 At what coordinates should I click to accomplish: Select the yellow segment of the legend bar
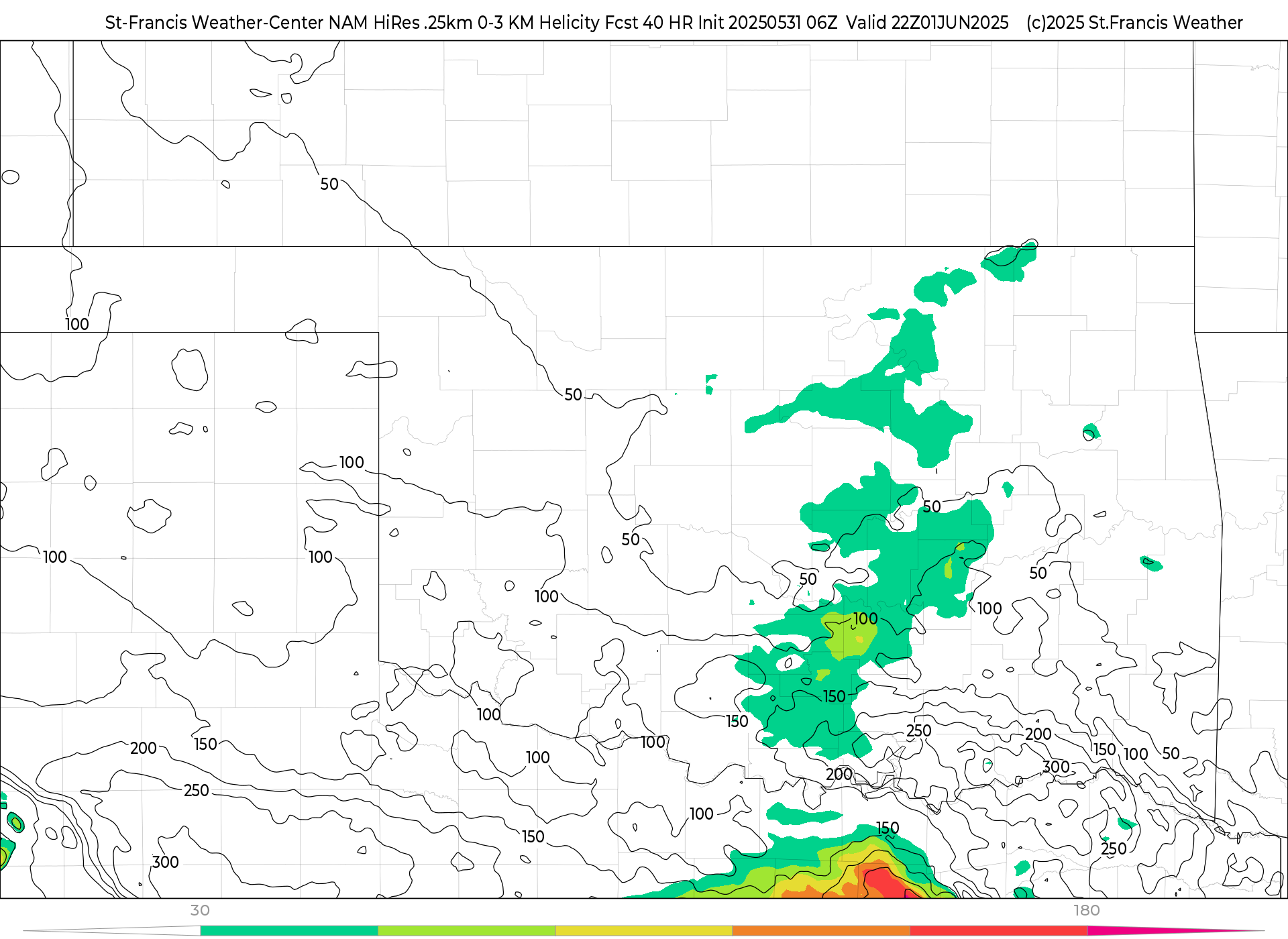click(x=644, y=931)
